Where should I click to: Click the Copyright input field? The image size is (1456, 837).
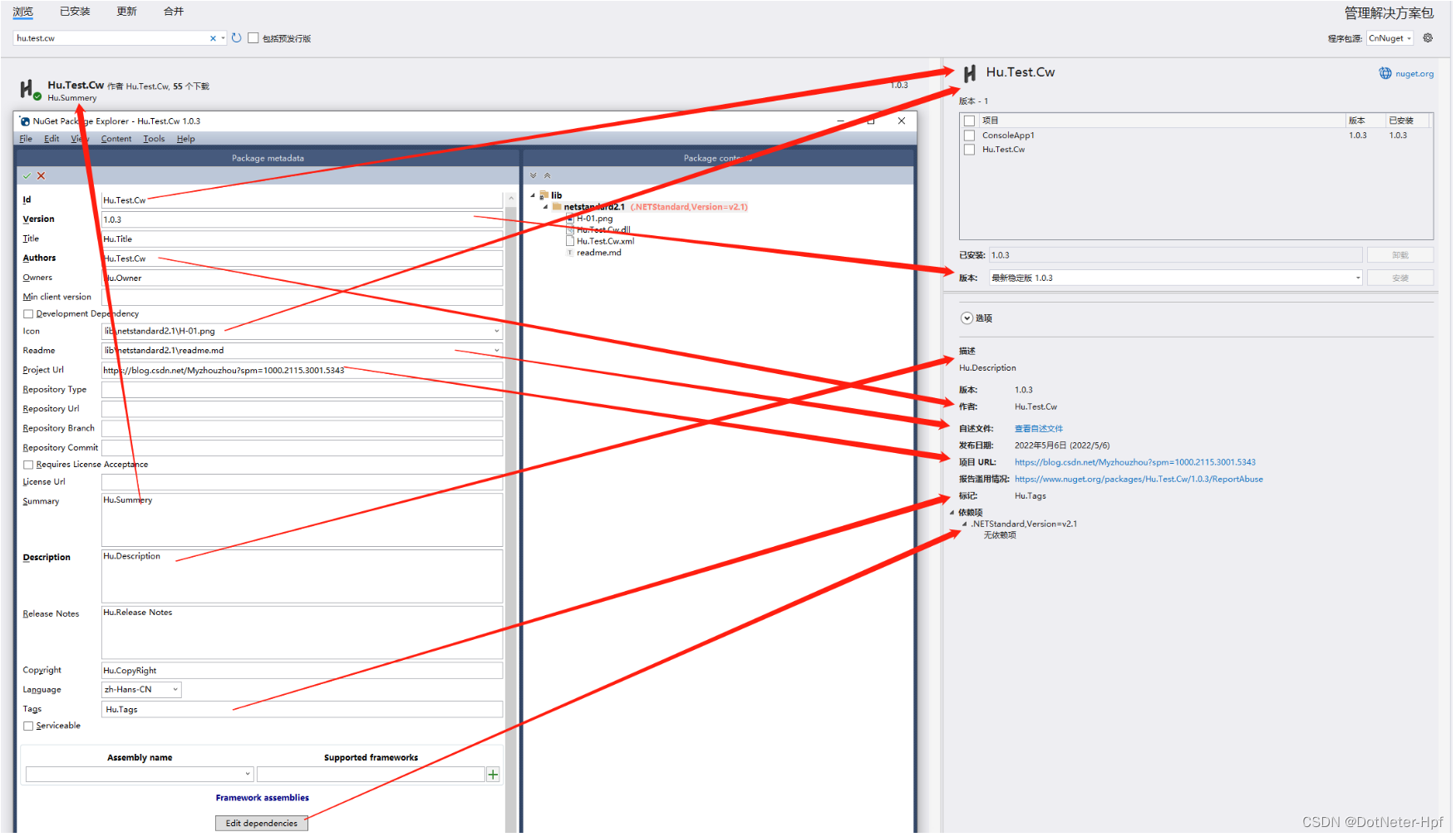(x=302, y=671)
